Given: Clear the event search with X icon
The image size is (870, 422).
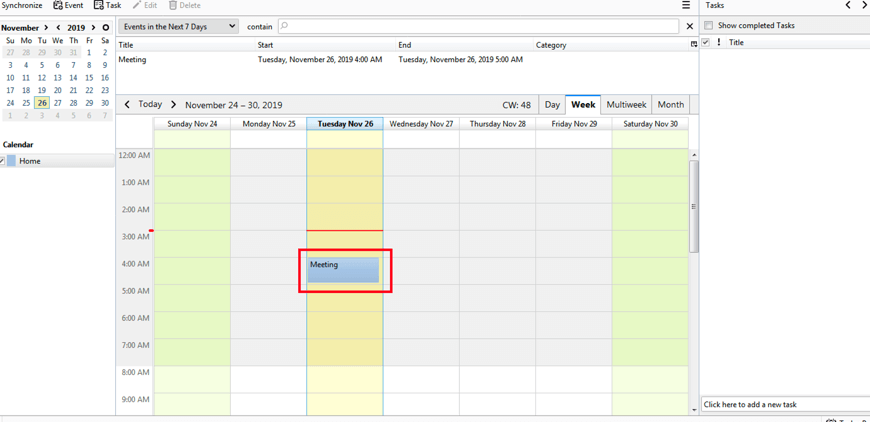Looking at the screenshot, I should click(x=689, y=27).
